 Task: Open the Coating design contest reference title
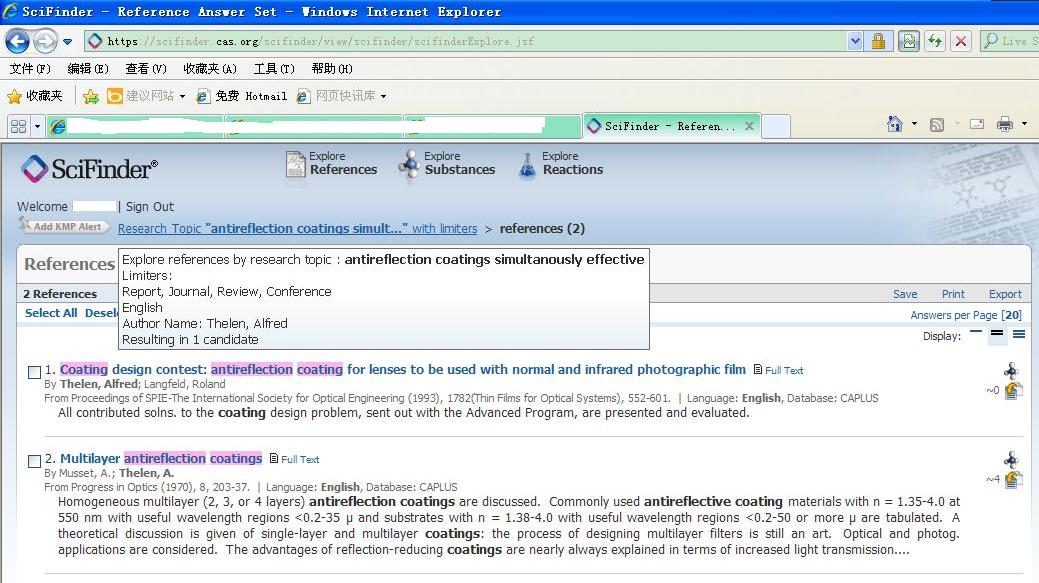coord(403,370)
